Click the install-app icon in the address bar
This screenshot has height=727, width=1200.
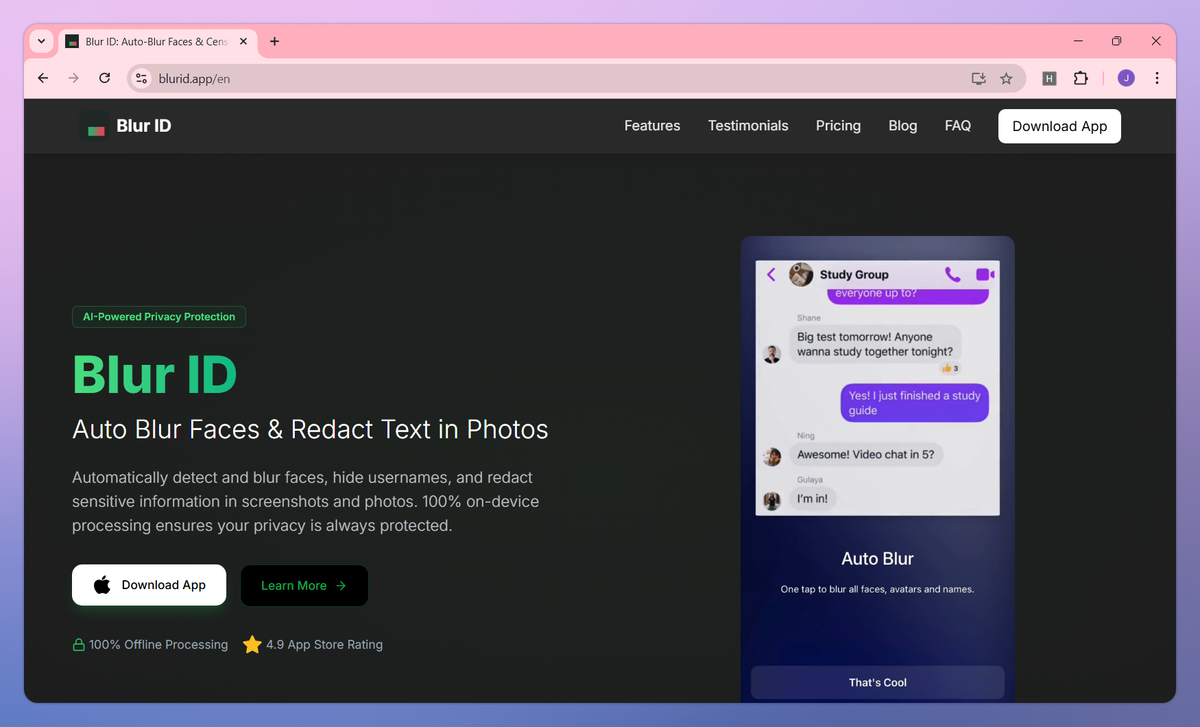(977, 77)
